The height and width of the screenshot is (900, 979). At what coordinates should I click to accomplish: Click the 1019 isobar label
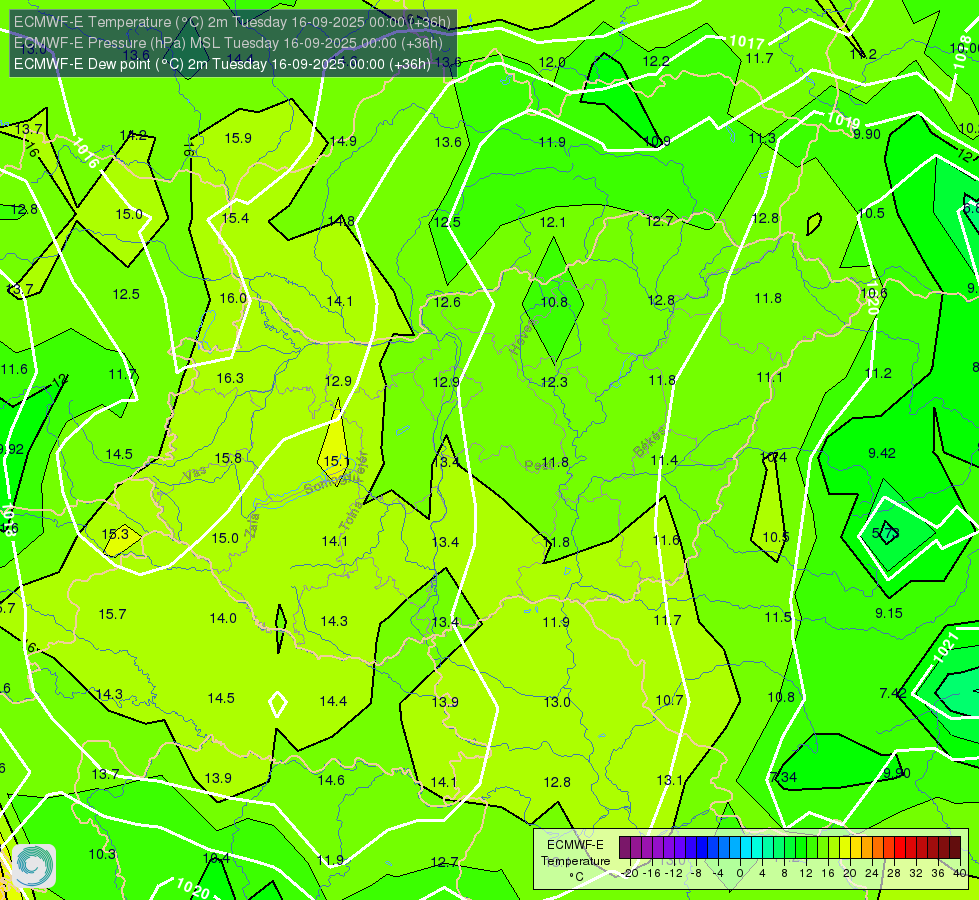pos(844,119)
